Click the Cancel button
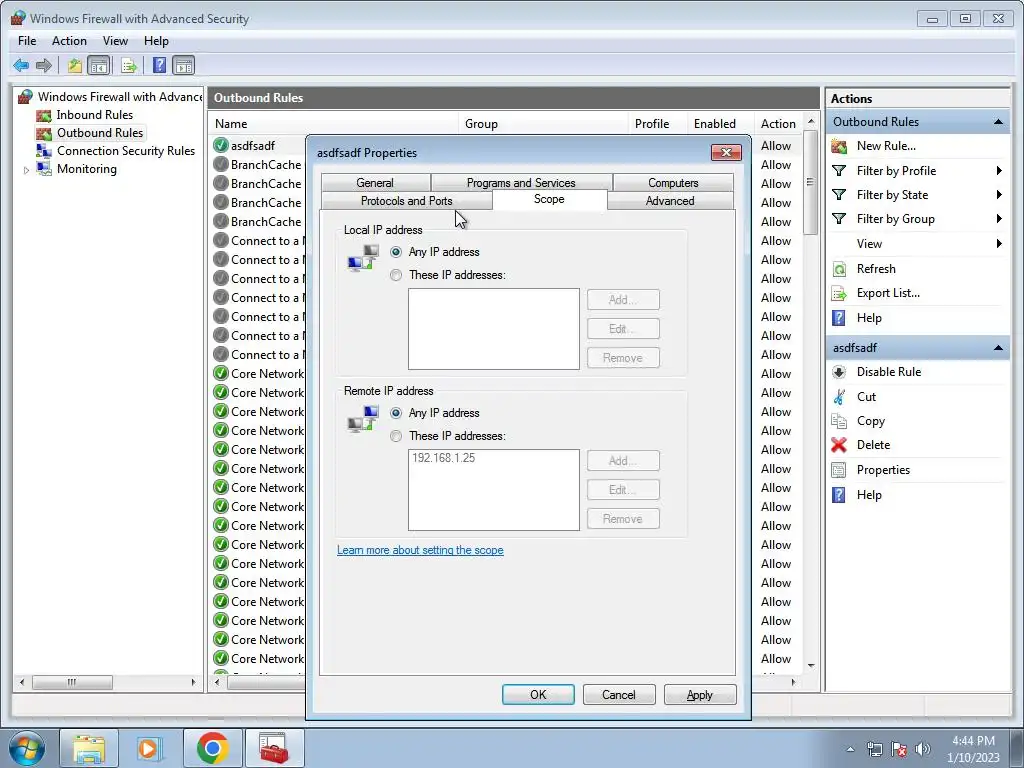Image resolution: width=1024 pixels, height=768 pixels. pos(618,695)
